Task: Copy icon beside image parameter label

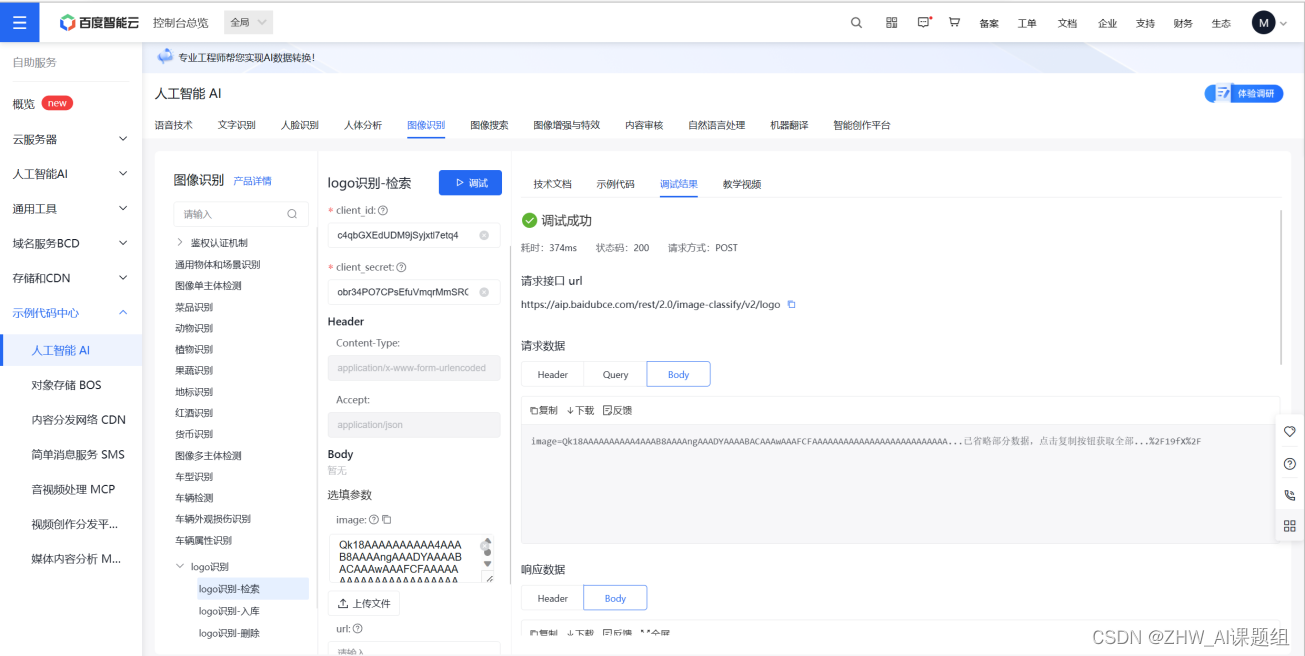Action: coord(387,519)
